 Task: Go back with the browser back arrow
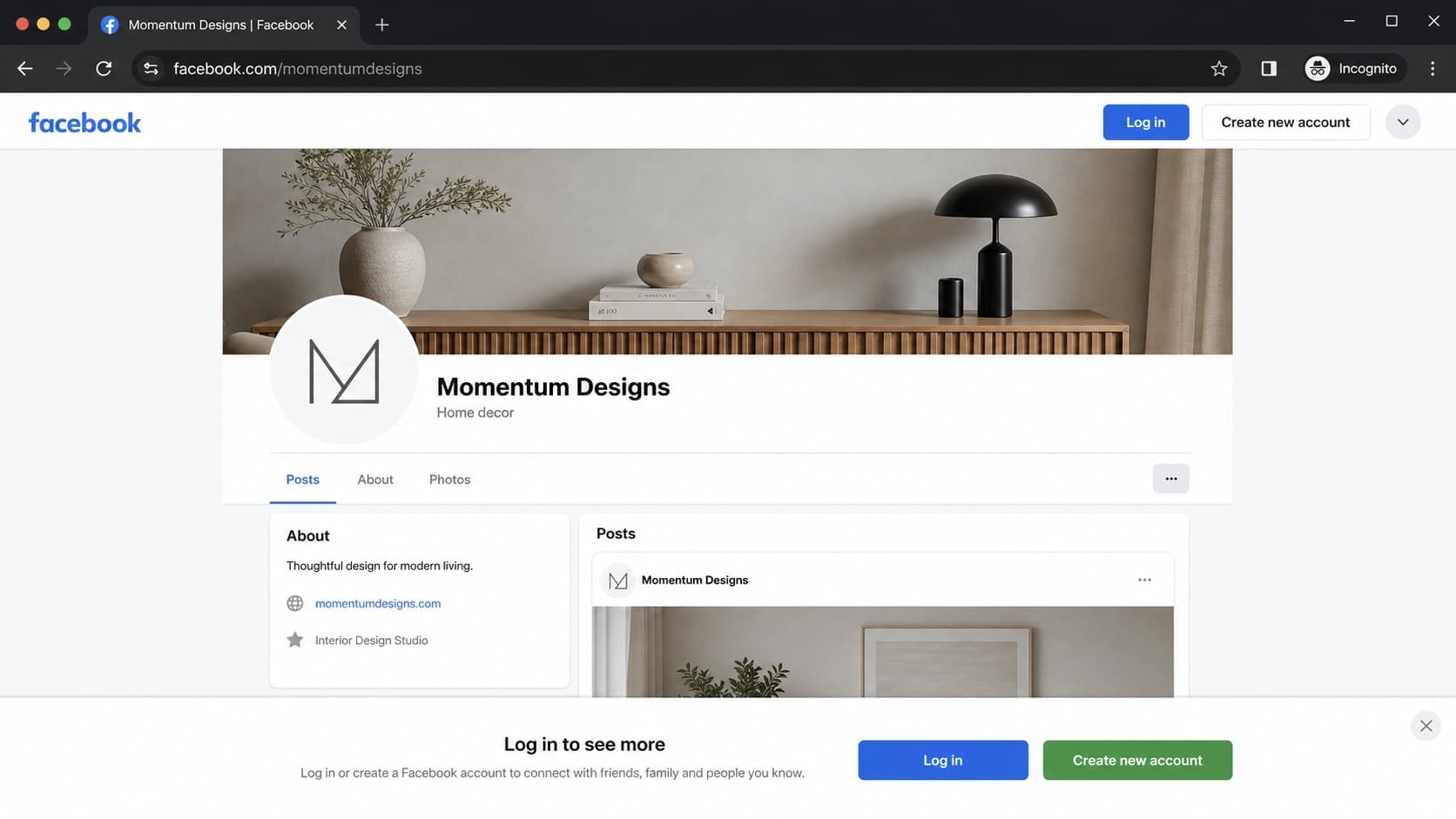[25, 69]
